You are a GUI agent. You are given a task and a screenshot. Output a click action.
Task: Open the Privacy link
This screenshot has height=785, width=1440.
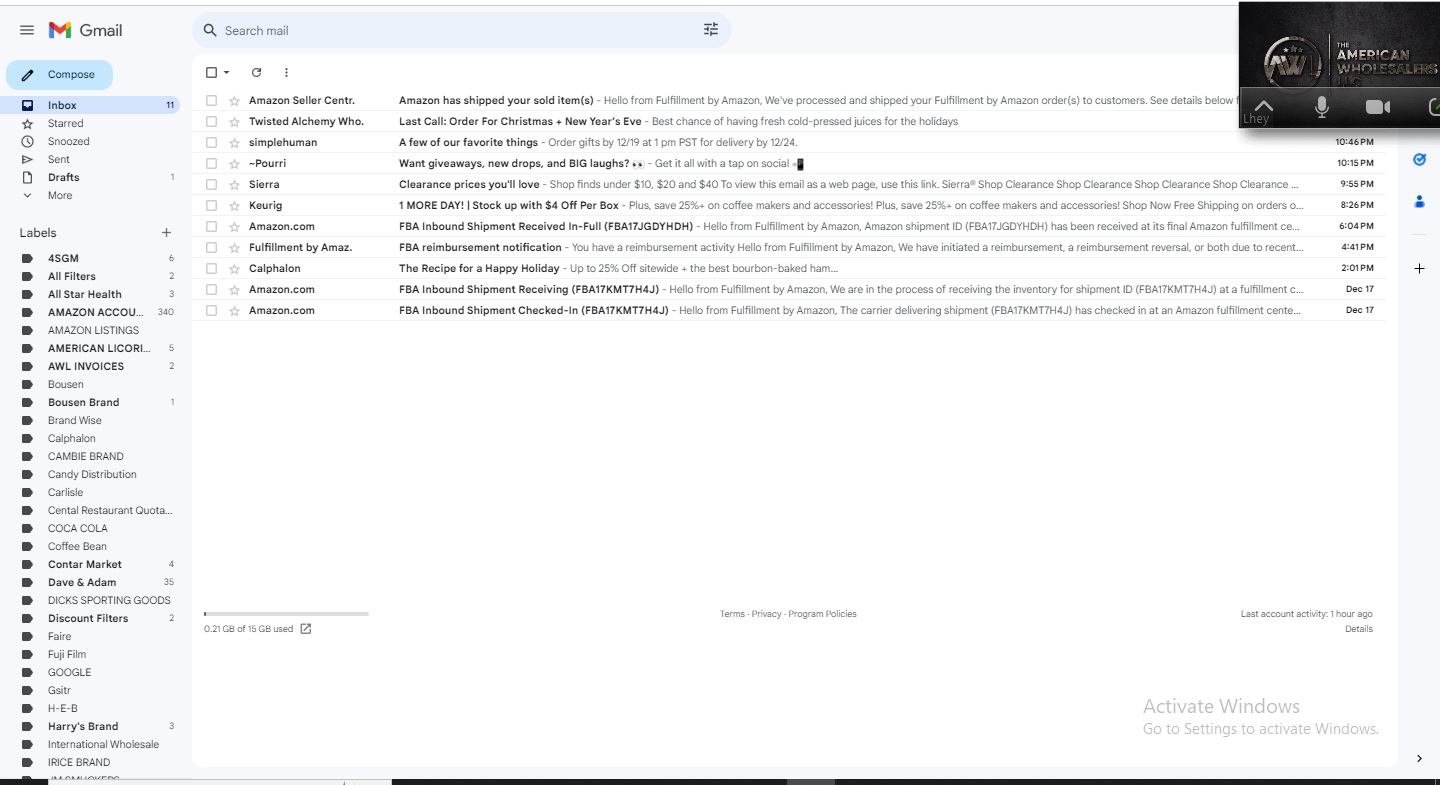point(766,614)
